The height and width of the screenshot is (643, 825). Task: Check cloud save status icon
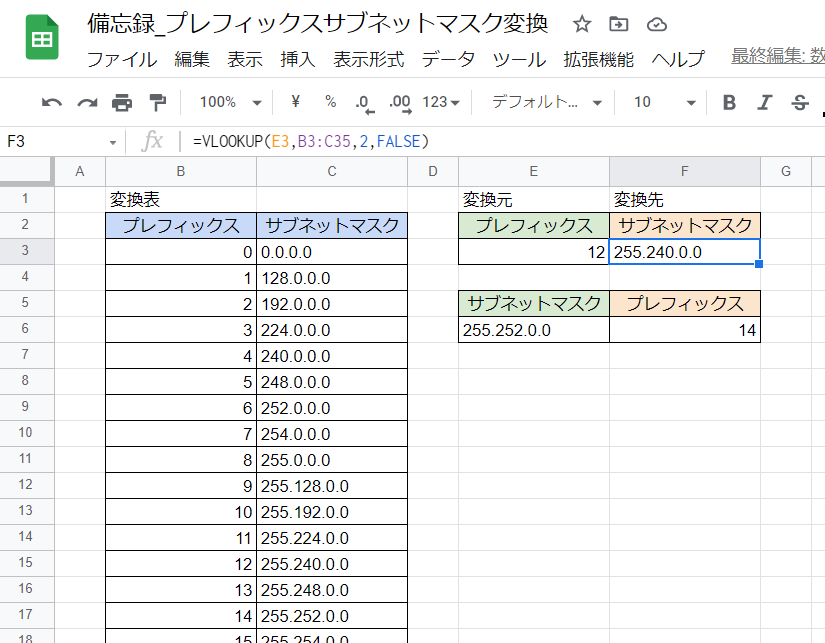pos(657,24)
